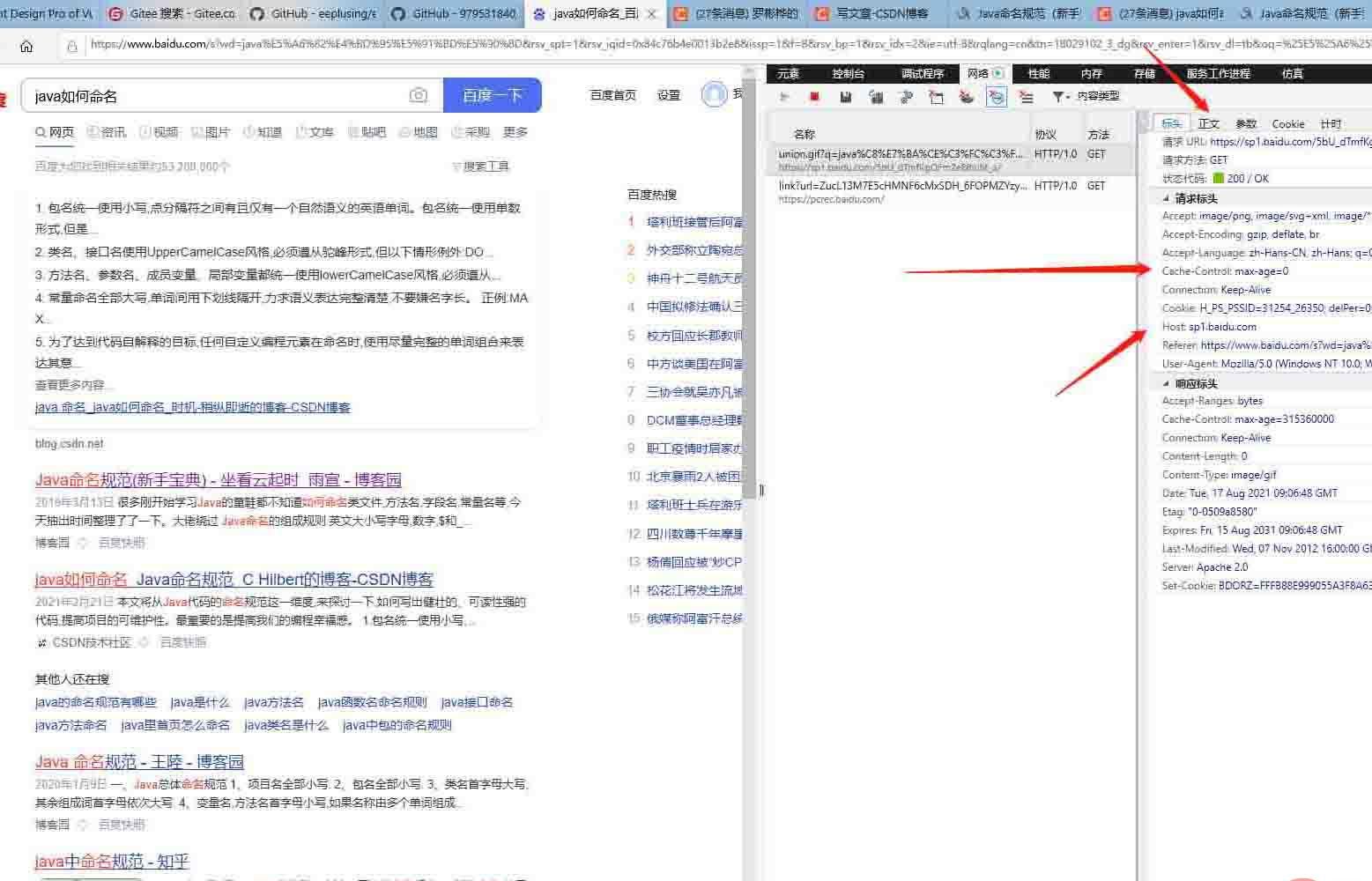
Task: Click the 百度首页 link
Action: pos(612,95)
